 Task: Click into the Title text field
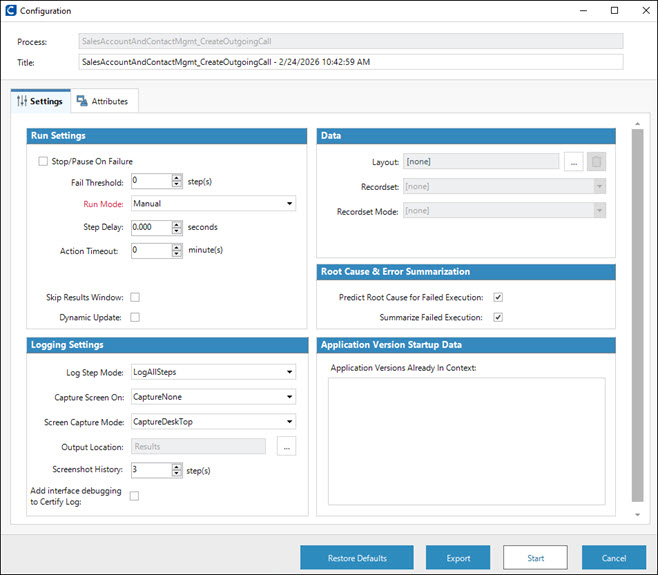point(350,62)
